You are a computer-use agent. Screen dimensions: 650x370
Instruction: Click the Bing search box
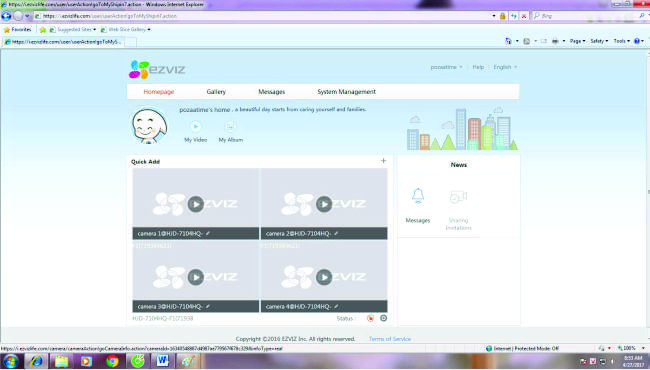pos(587,16)
